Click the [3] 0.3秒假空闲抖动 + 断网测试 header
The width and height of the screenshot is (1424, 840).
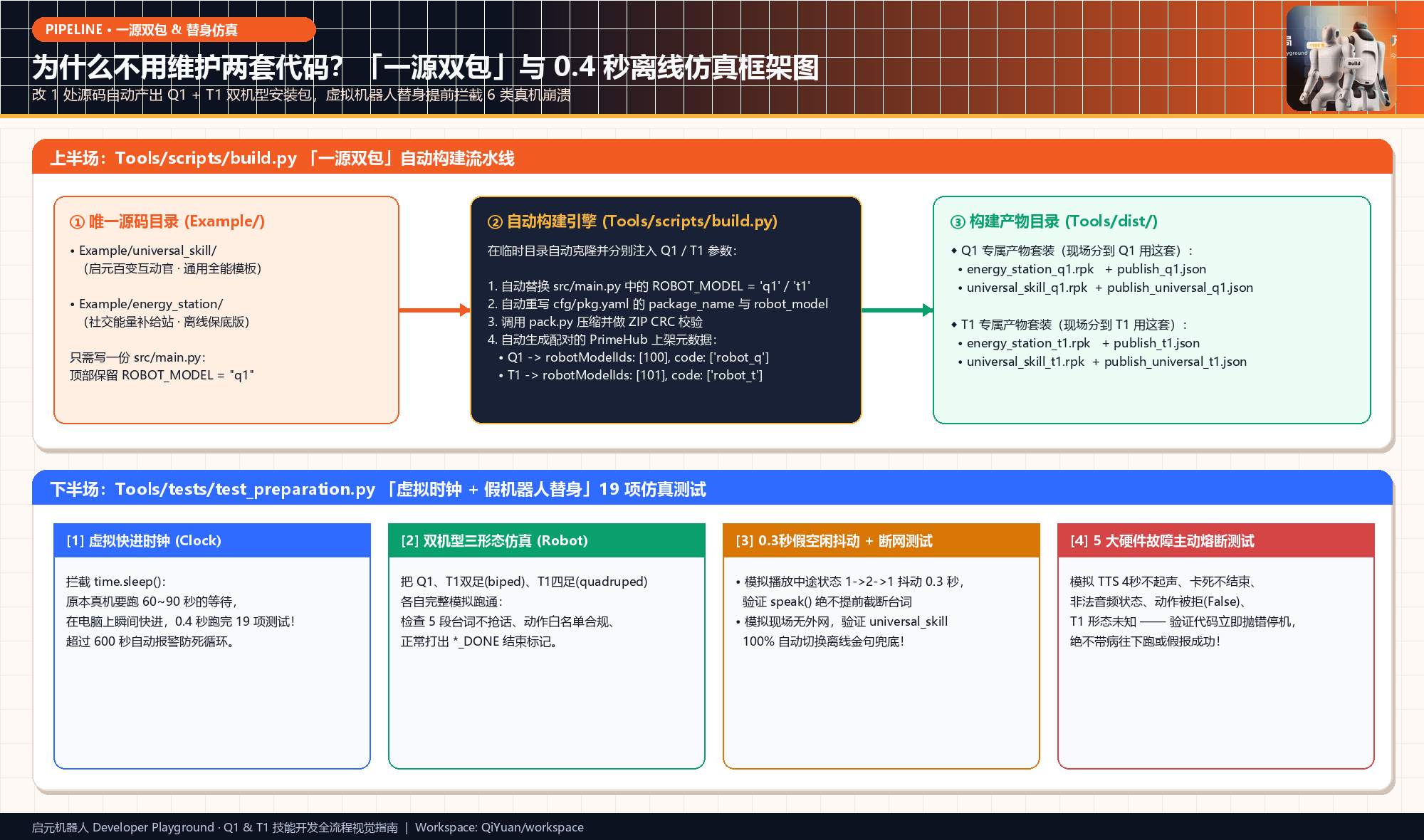tap(881, 540)
